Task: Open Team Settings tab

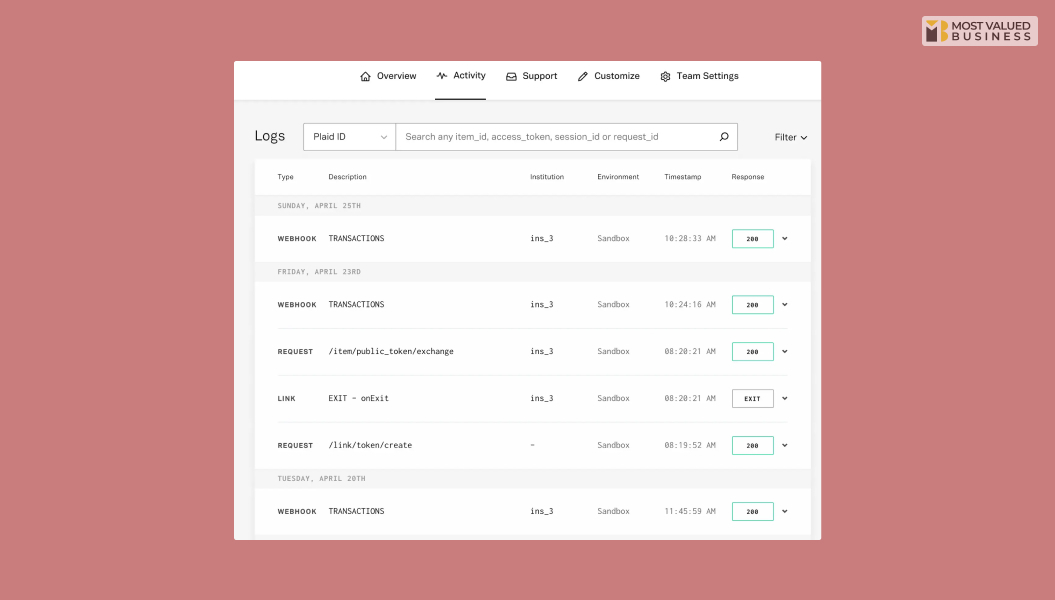Action: [699, 76]
